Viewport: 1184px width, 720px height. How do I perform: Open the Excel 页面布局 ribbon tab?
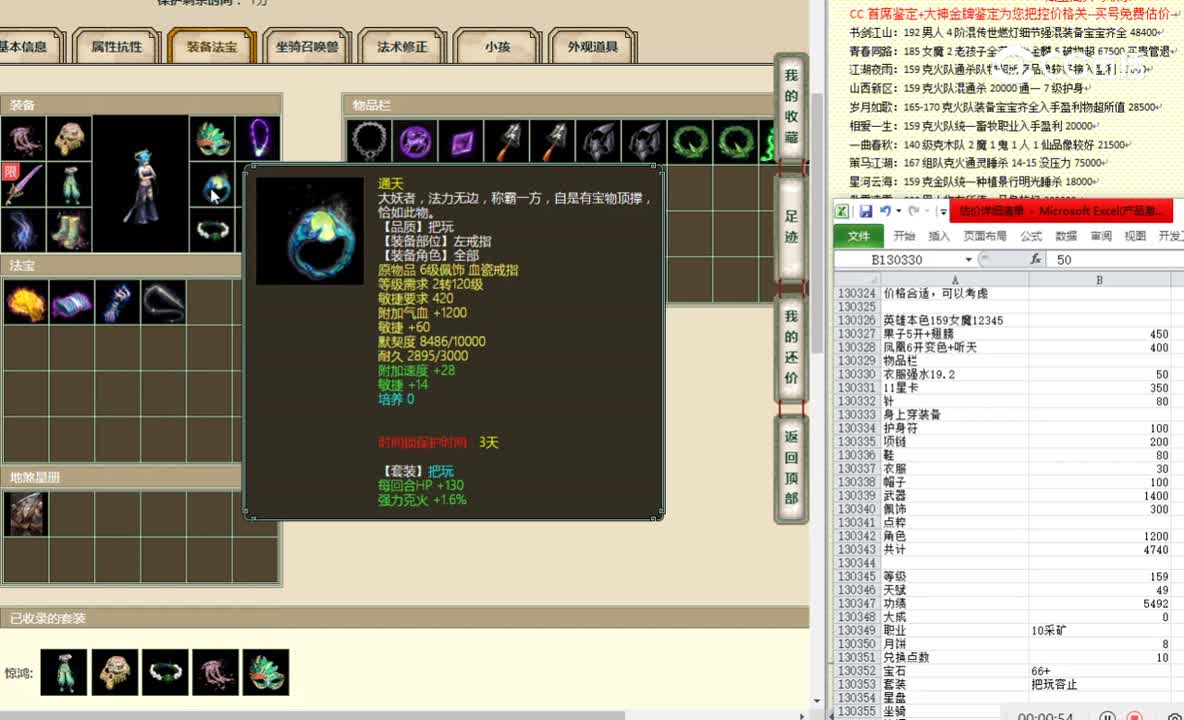(985, 236)
